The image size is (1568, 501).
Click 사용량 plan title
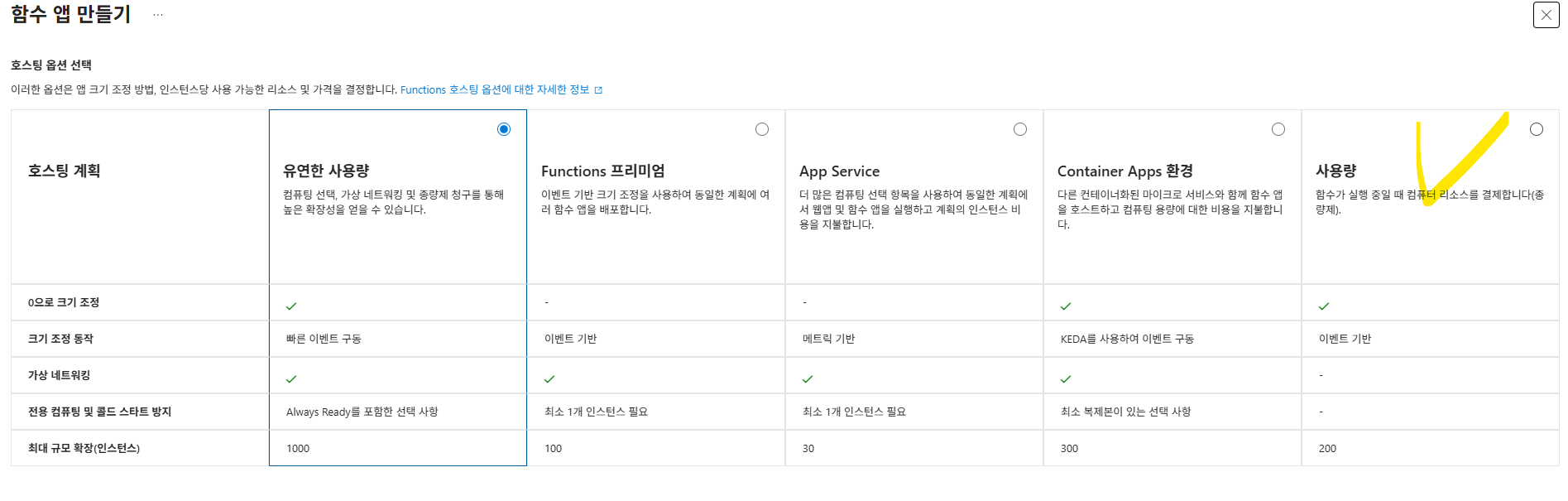(1335, 171)
